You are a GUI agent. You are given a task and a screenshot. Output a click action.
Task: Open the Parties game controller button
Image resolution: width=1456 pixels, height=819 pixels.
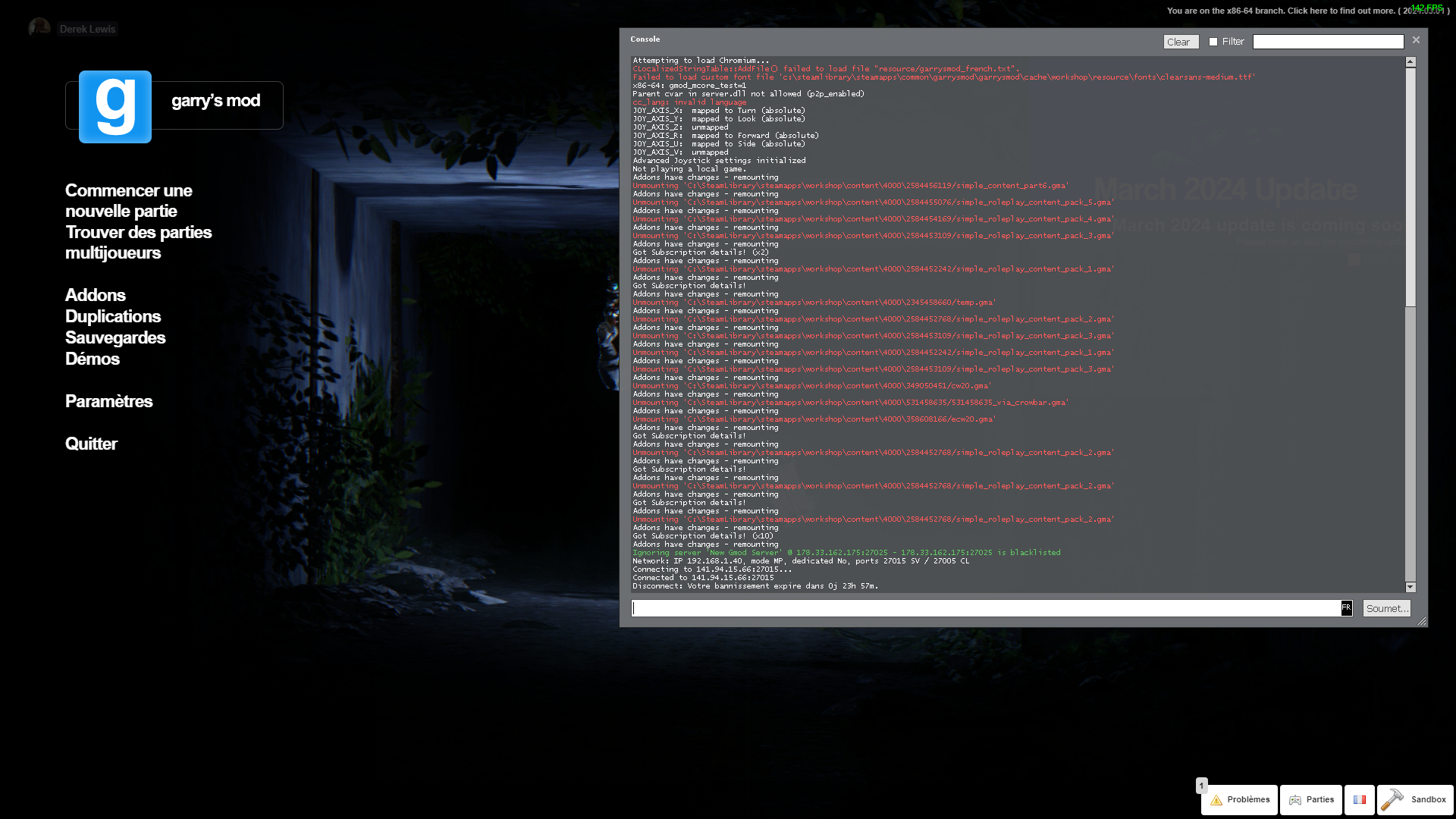click(1311, 799)
